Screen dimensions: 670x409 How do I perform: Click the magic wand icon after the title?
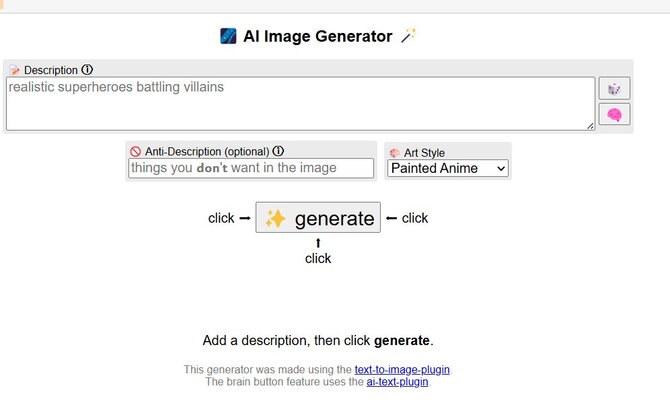pos(407,37)
